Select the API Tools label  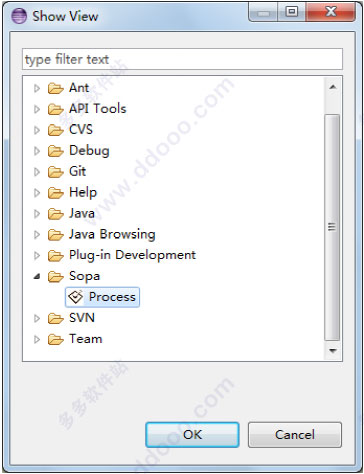[x=98, y=109]
